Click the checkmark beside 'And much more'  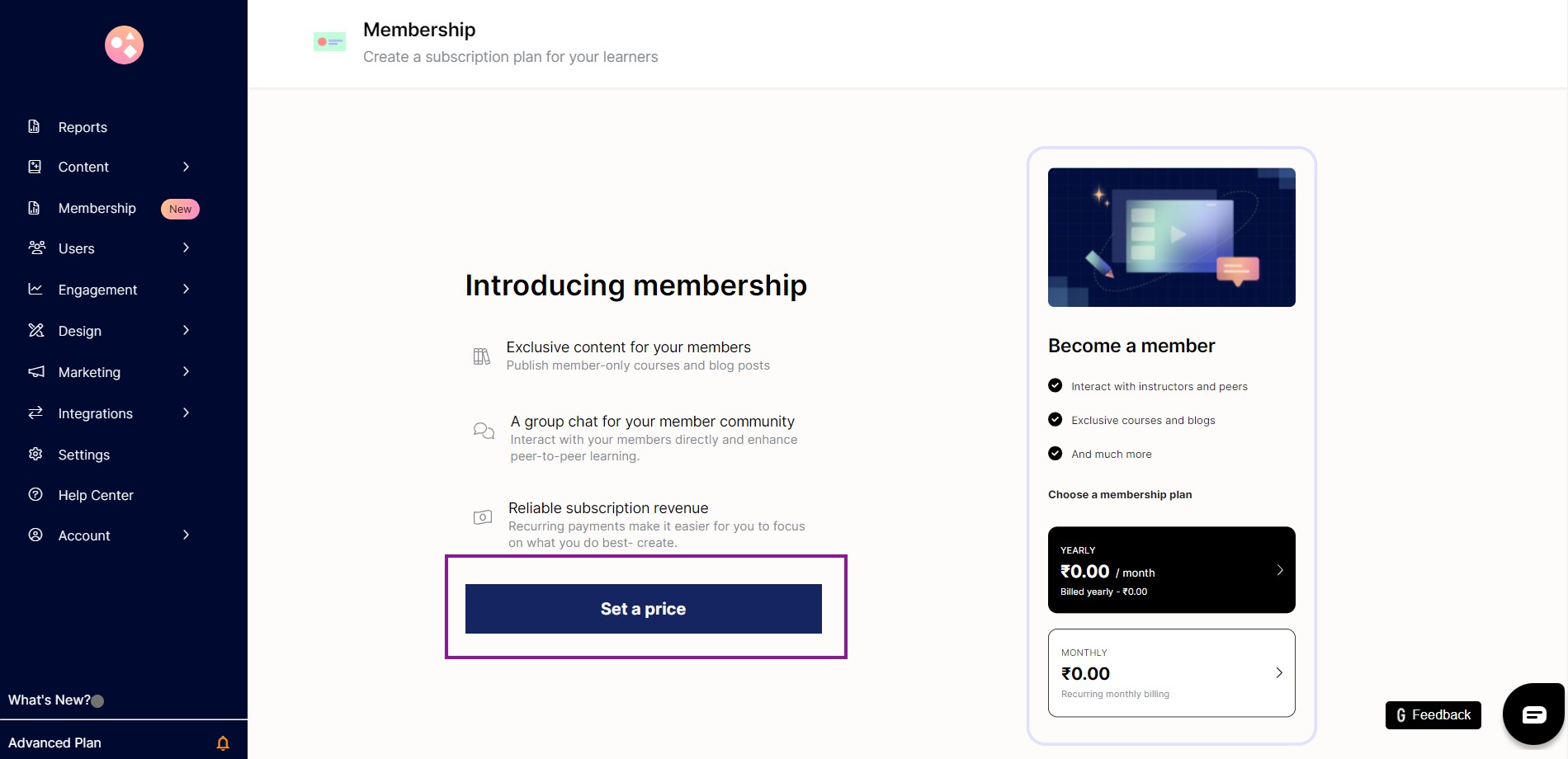(1055, 453)
